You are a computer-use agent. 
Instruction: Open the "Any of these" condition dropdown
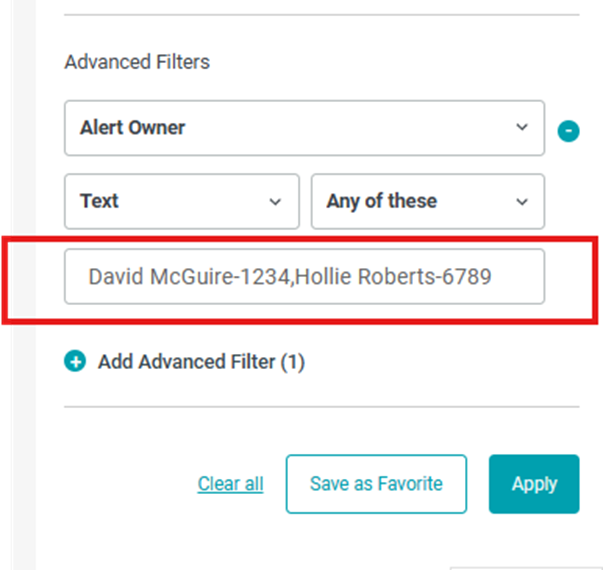pos(427,202)
